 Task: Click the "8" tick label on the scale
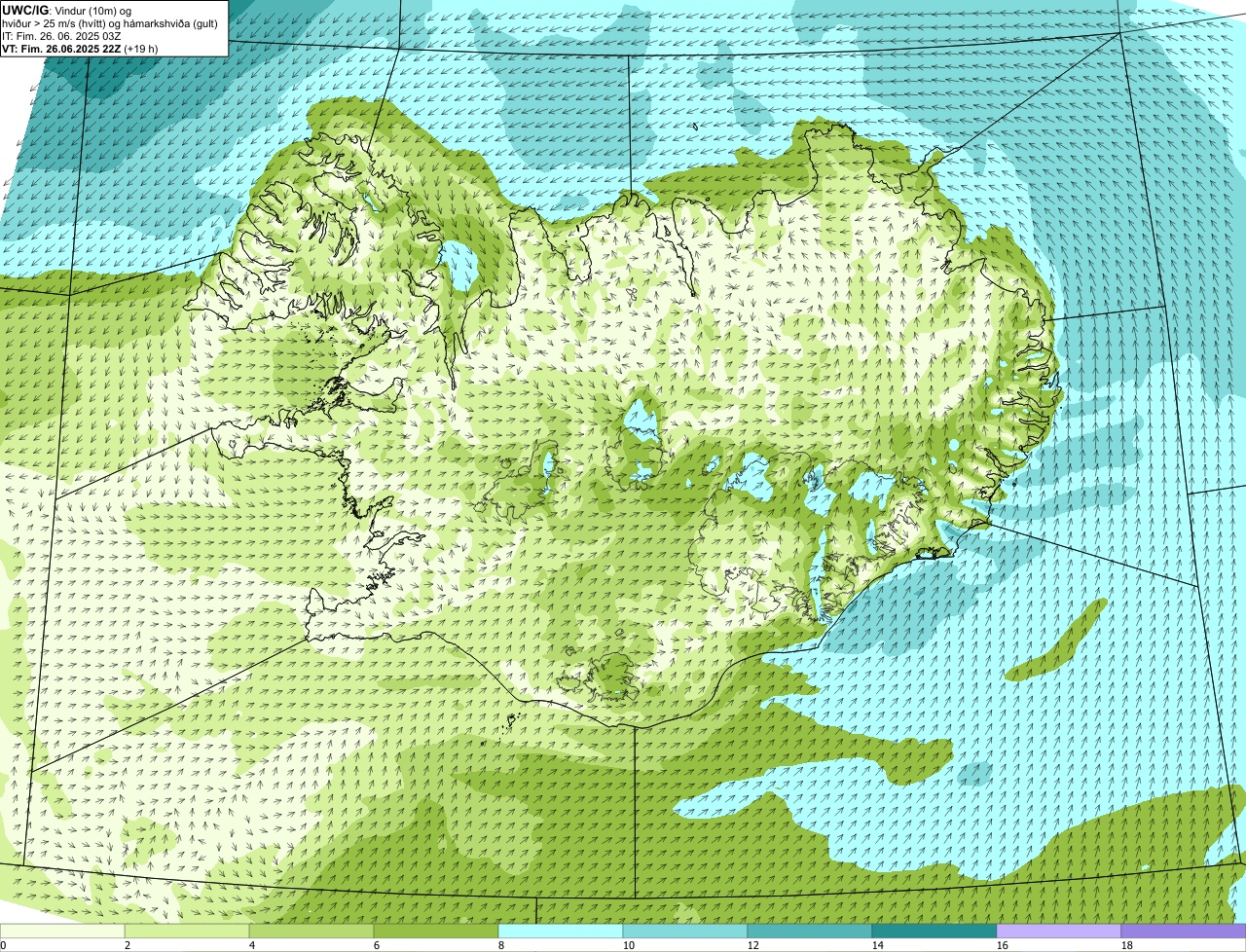[501, 945]
